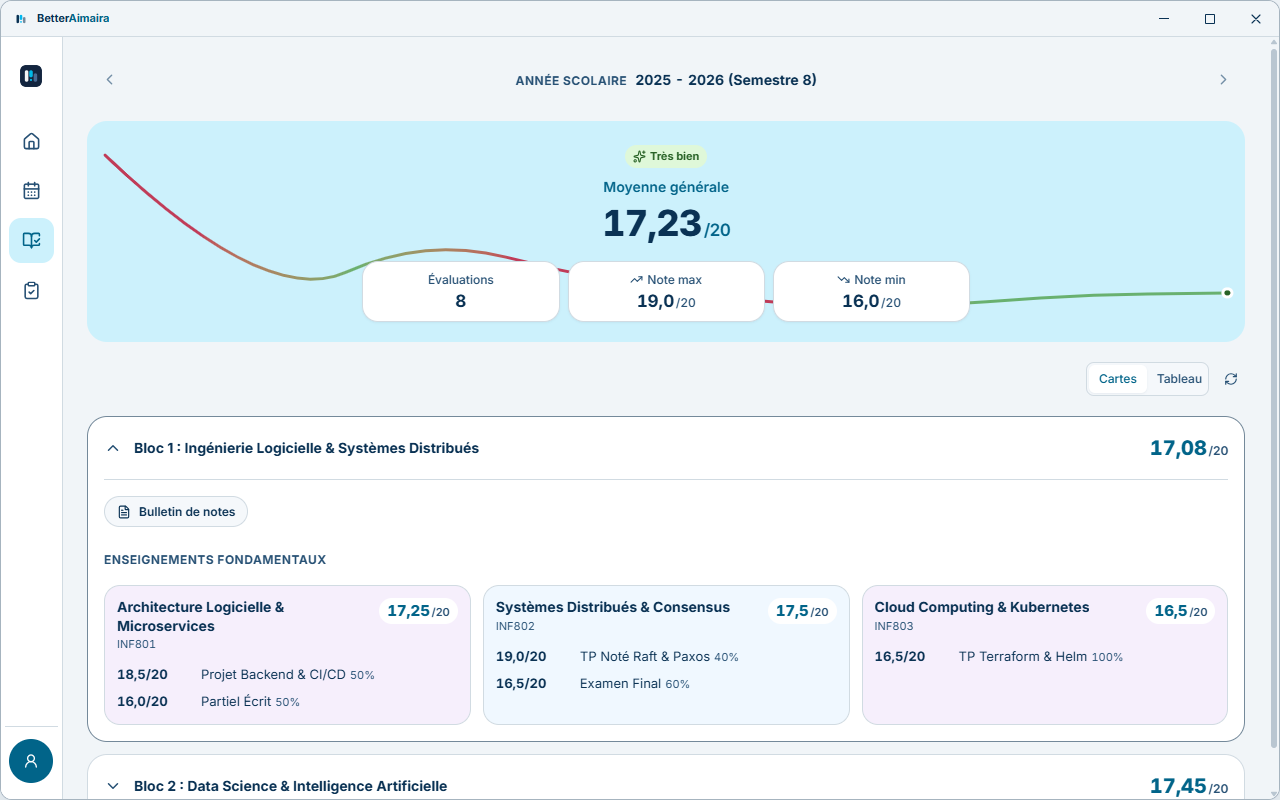1280x800 pixels.
Task: Select Examen Final evaluation row
Action: [x=666, y=684]
